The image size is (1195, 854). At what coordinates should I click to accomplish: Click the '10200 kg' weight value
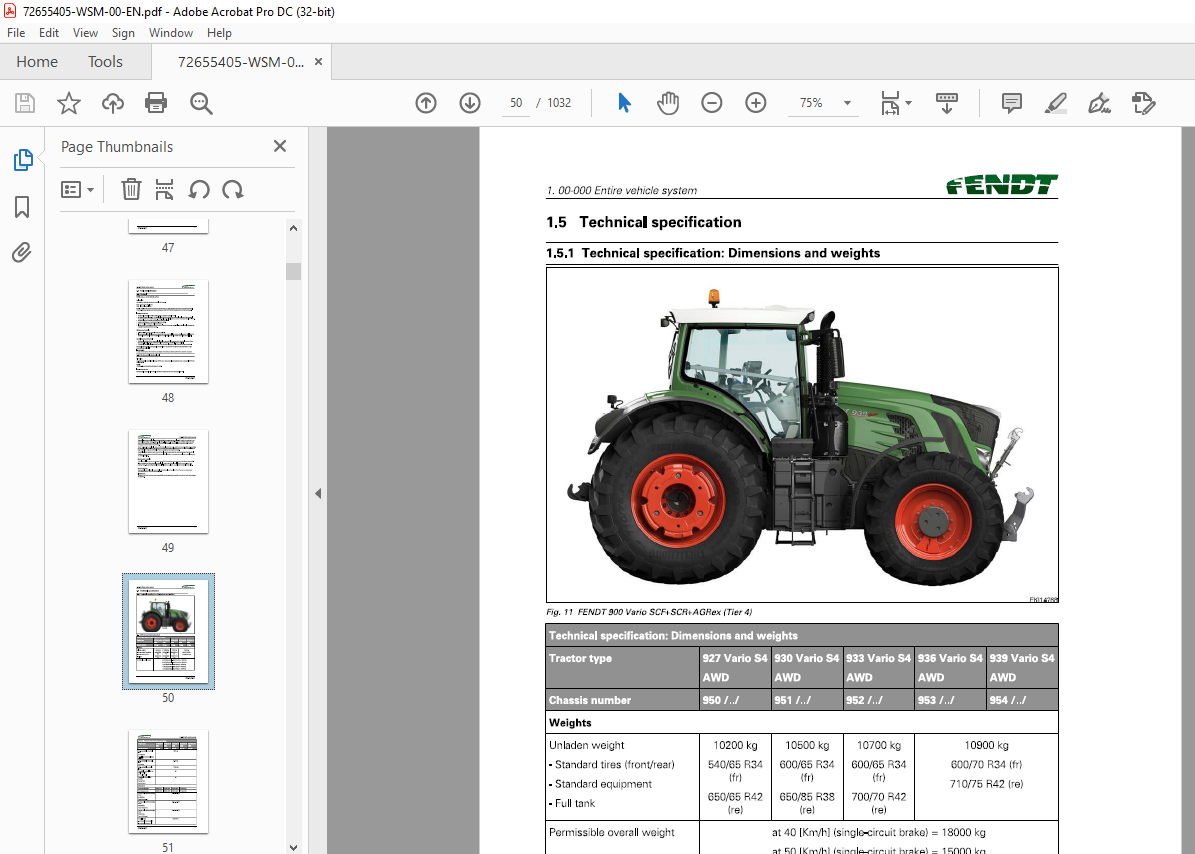click(x=735, y=745)
